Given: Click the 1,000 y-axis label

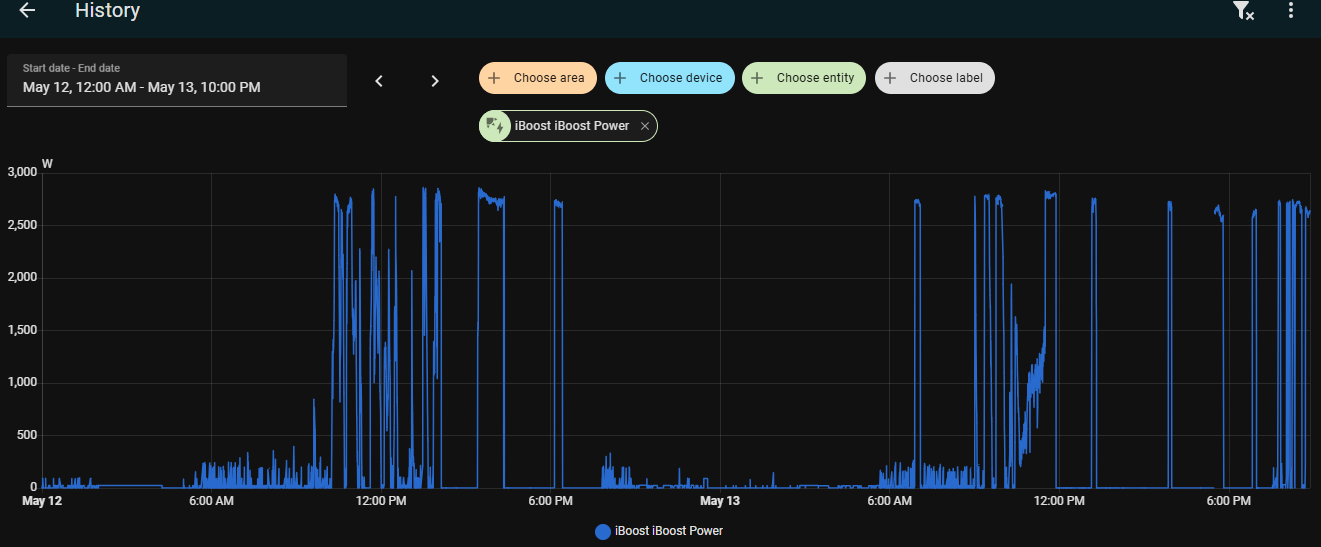Looking at the screenshot, I should pos(21,382).
